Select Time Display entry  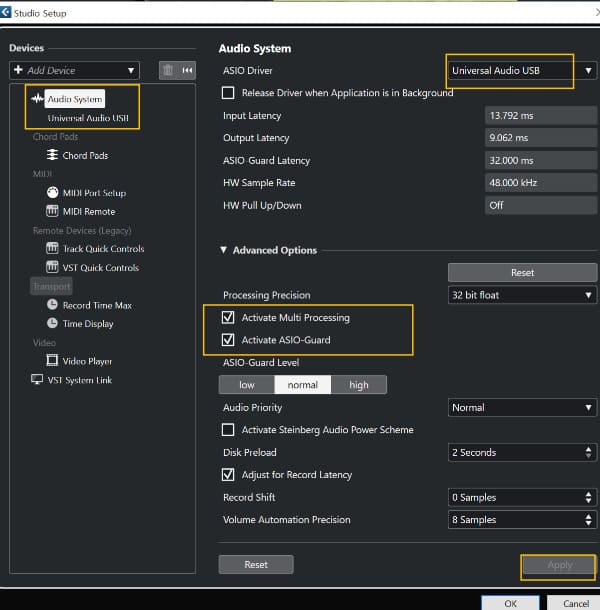tap(88, 324)
